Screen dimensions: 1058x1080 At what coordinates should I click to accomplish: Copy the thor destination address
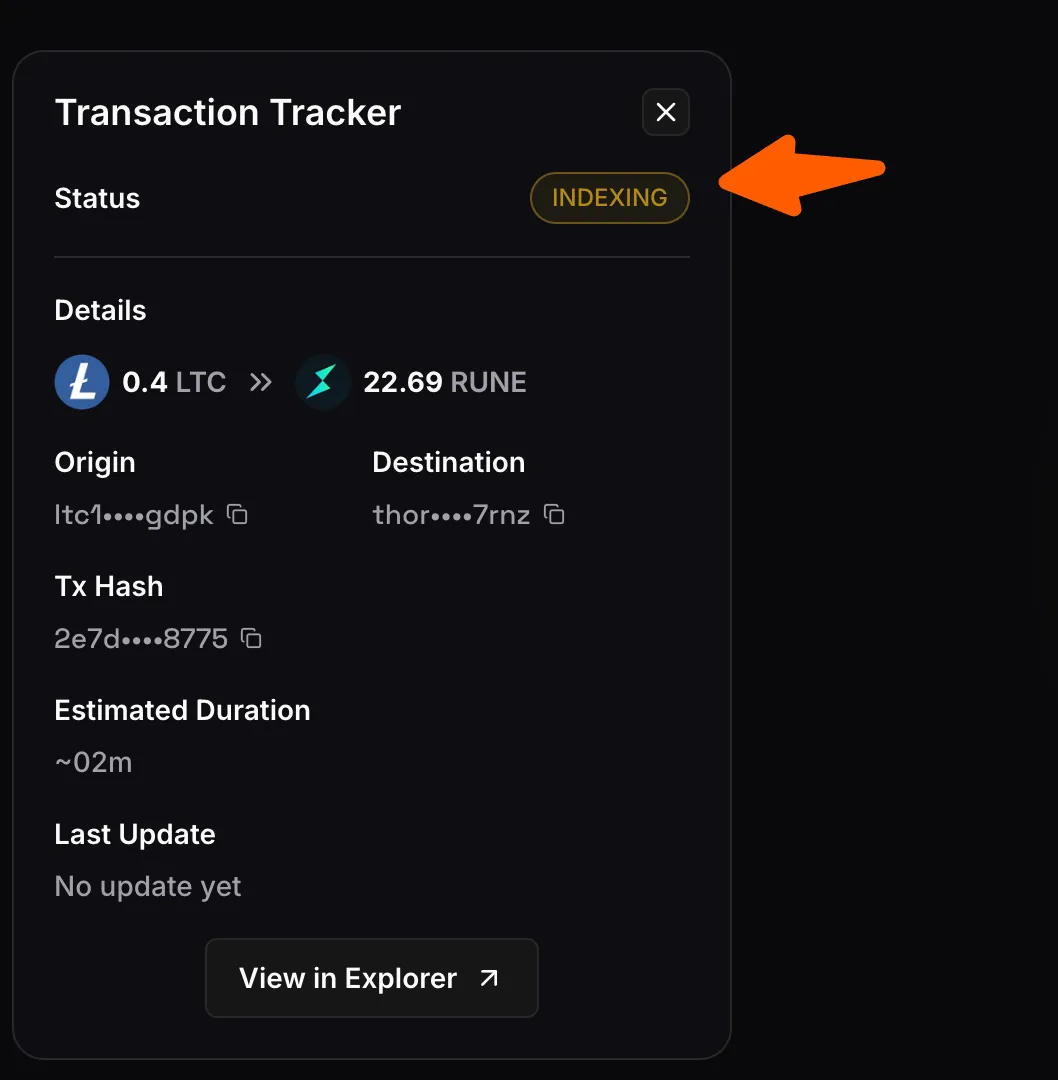[554, 515]
